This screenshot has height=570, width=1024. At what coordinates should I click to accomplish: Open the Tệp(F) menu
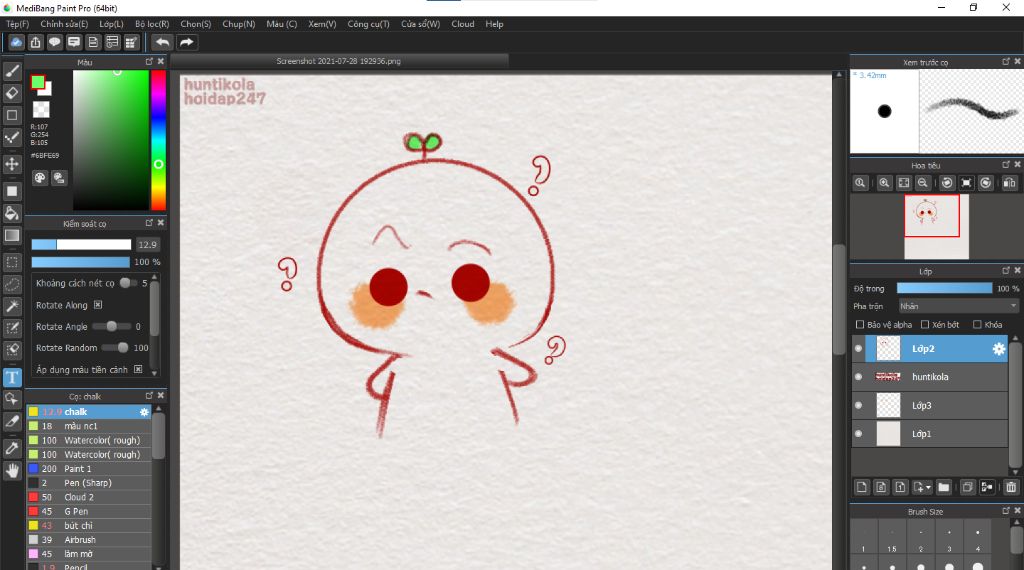18,24
